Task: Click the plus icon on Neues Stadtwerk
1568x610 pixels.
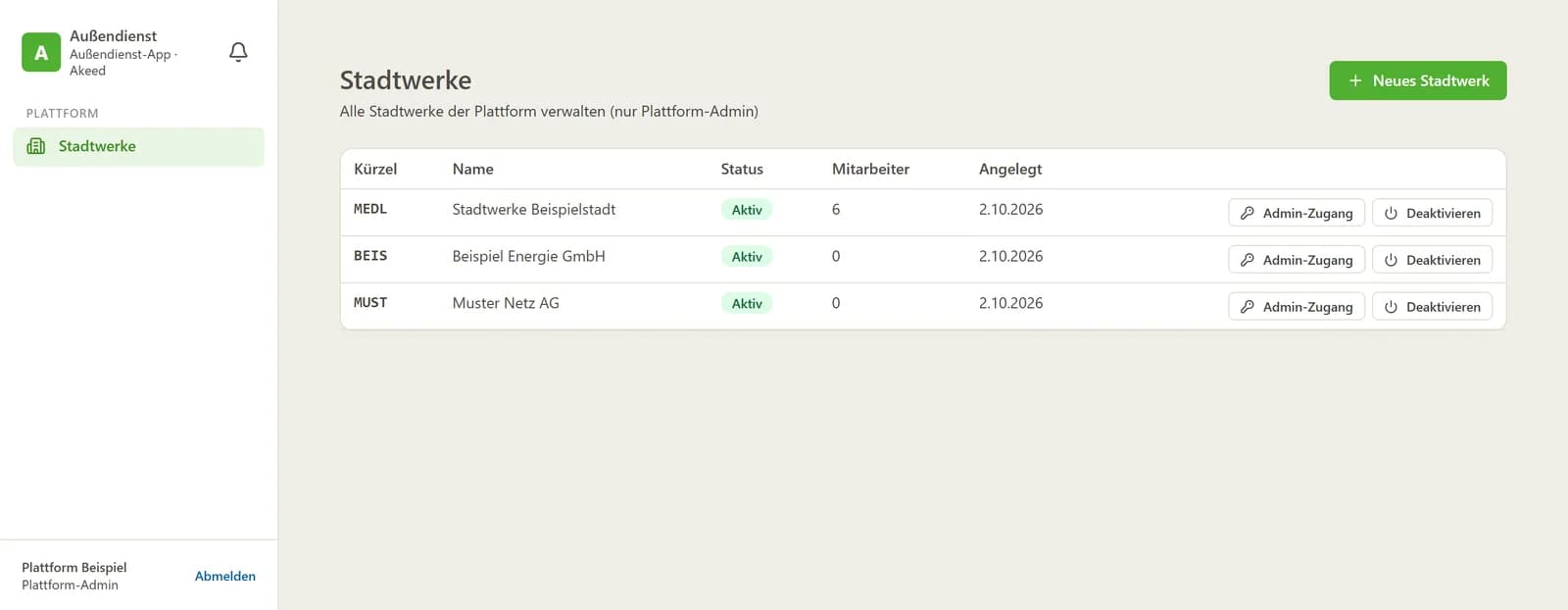Action: click(x=1355, y=80)
